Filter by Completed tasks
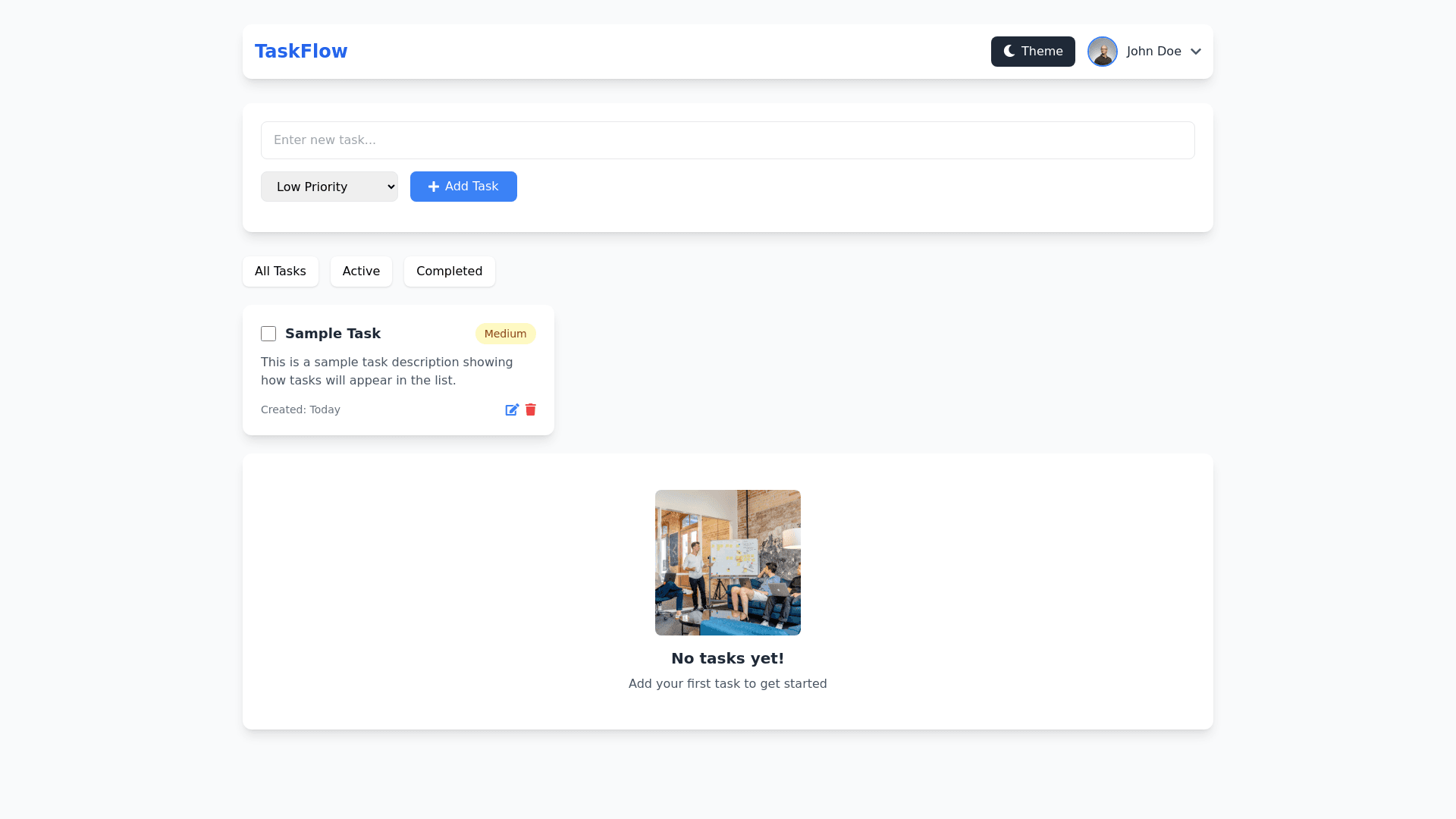The image size is (1456, 819). tap(449, 271)
